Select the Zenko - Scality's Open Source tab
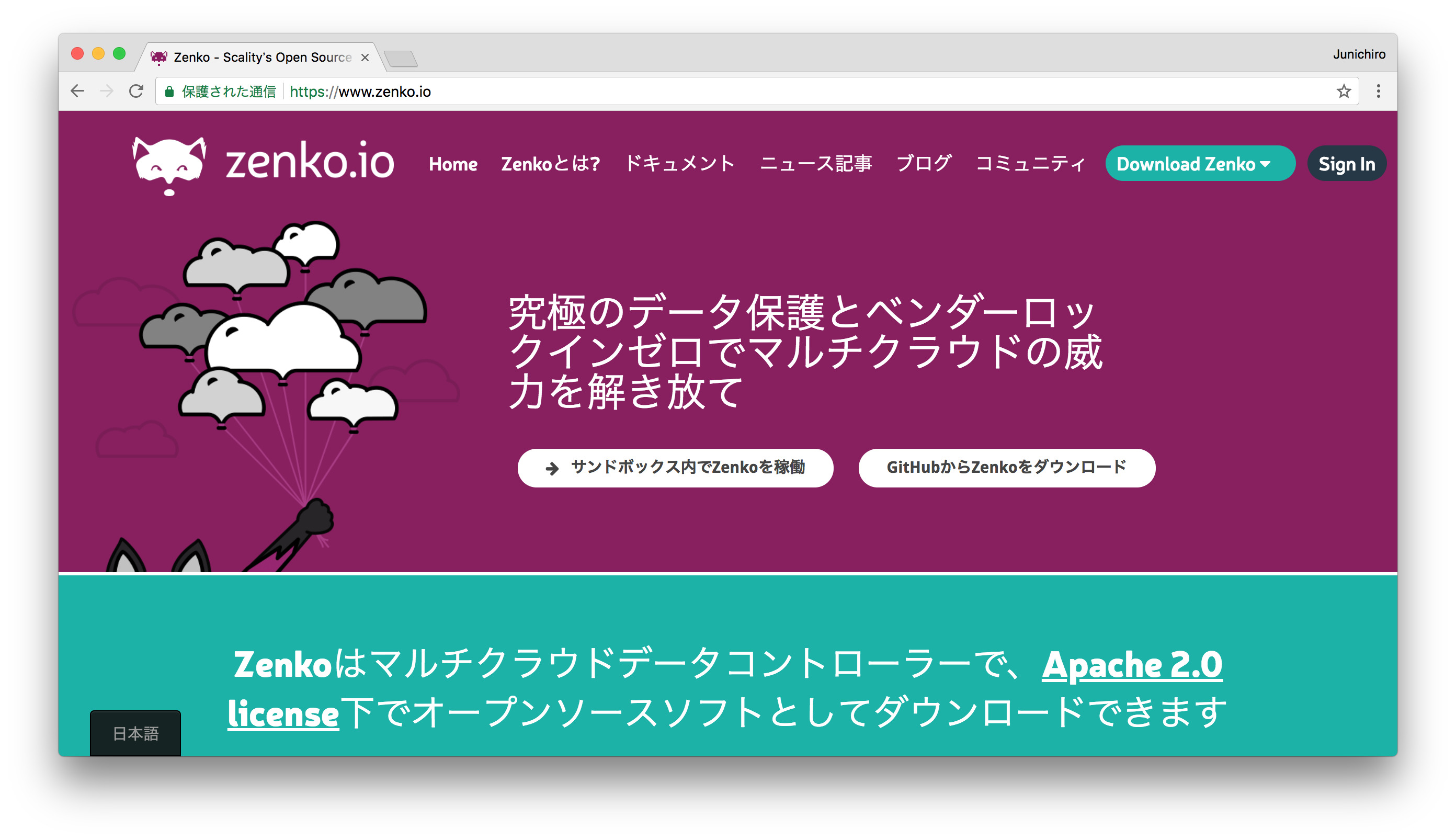Viewport: 1456px width, 840px height. coord(262,57)
